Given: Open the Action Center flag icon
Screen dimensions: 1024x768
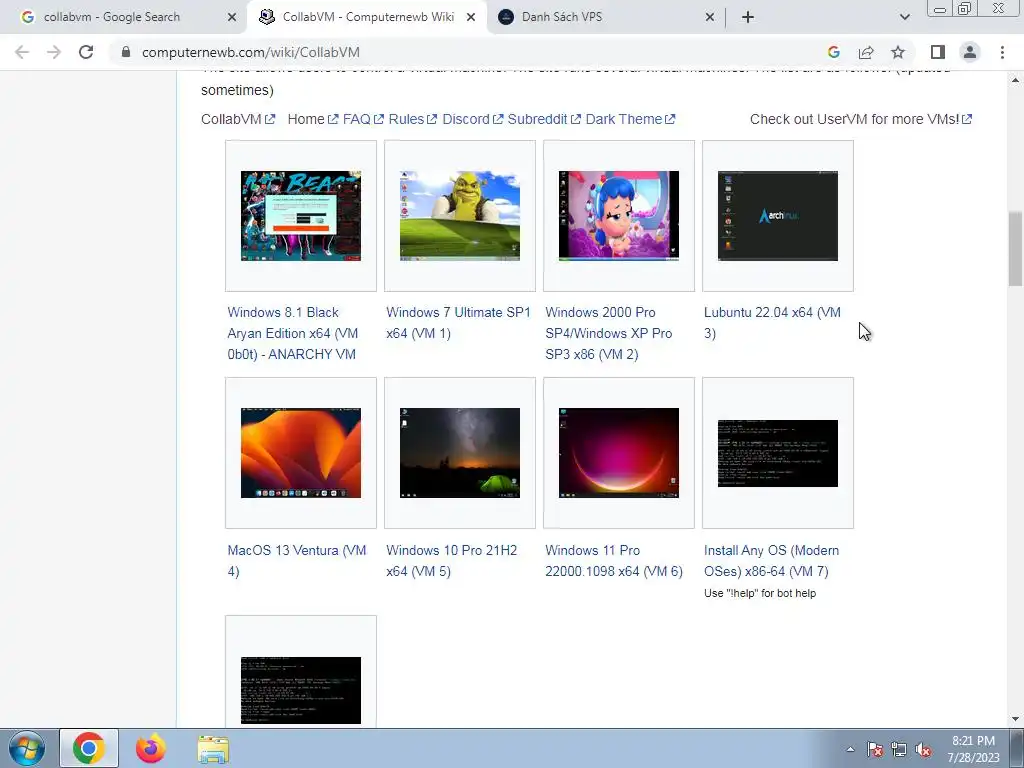Looking at the screenshot, I should tap(874, 749).
